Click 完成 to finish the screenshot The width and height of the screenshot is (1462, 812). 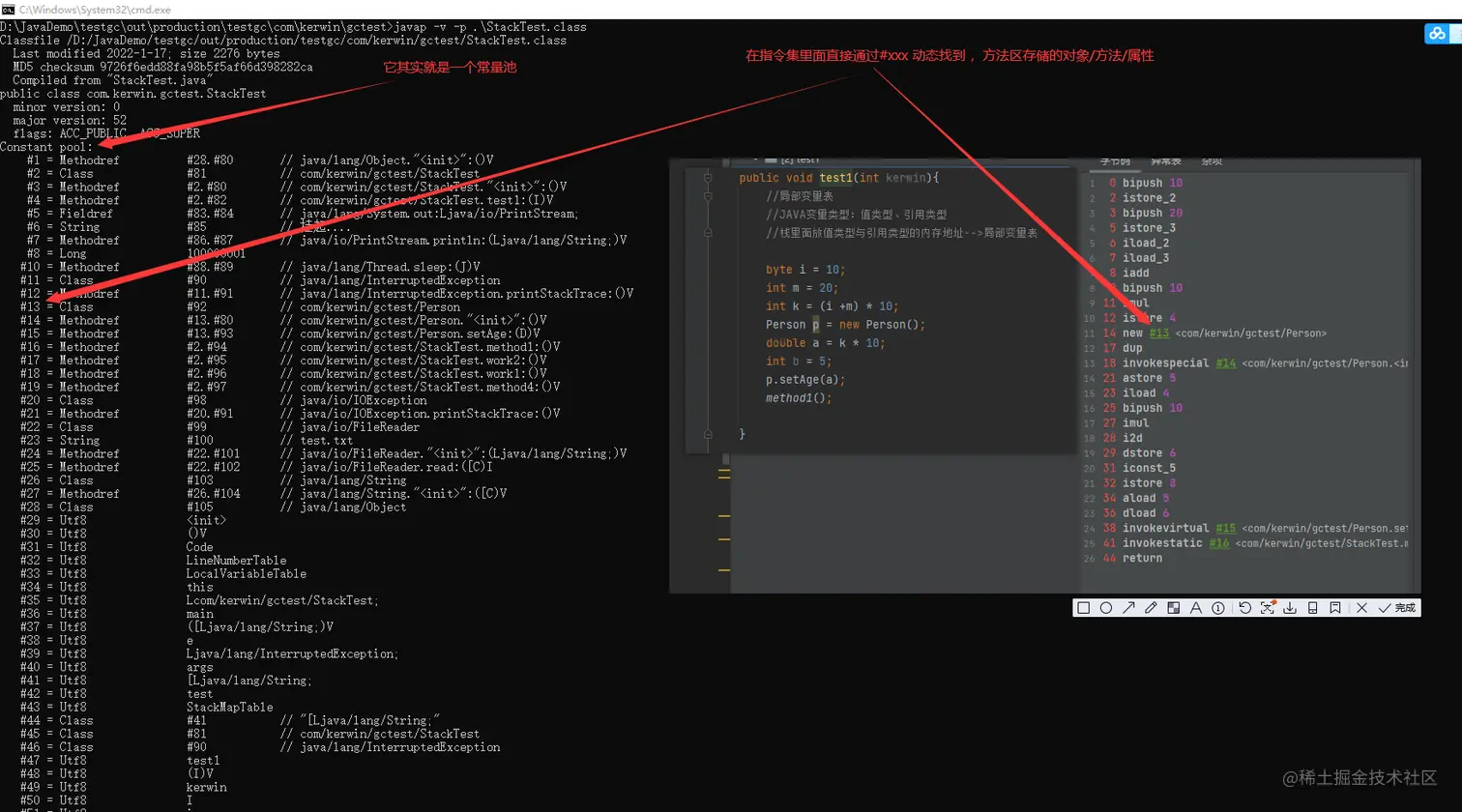click(1397, 608)
